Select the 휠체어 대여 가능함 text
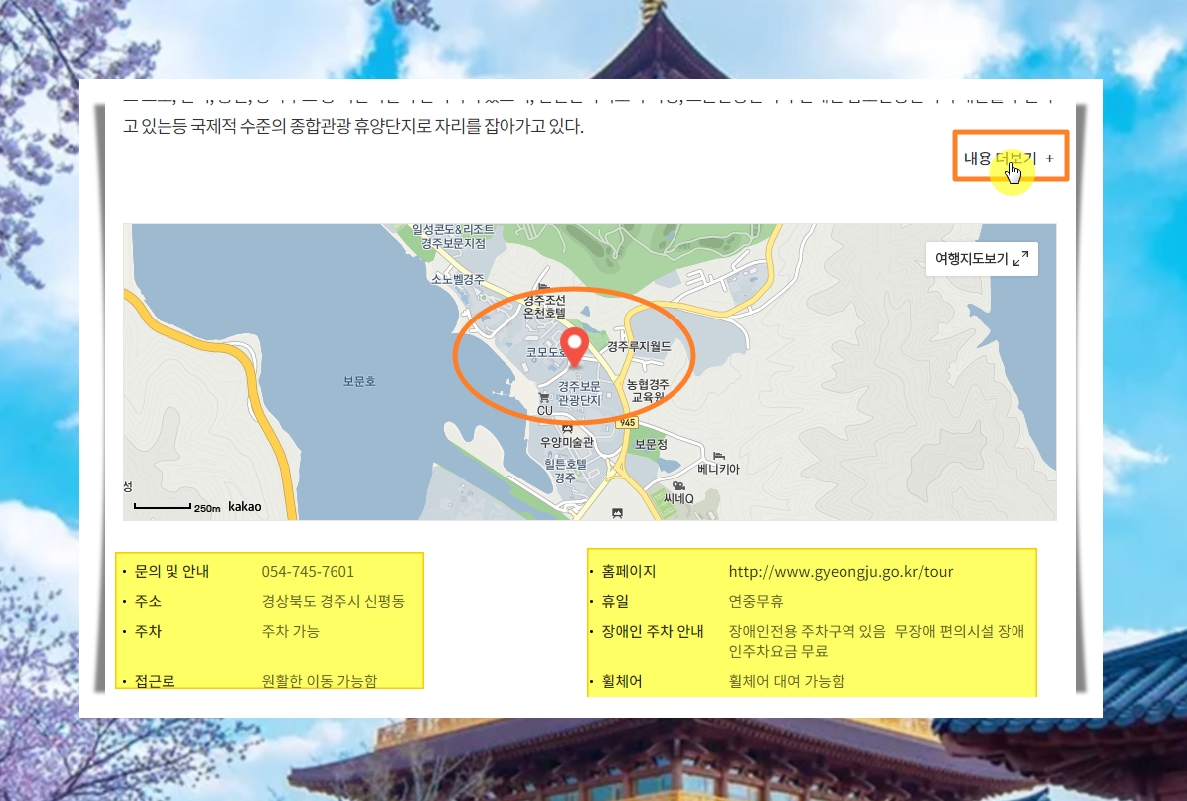Image resolution: width=1187 pixels, height=801 pixels. click(786, 681)
